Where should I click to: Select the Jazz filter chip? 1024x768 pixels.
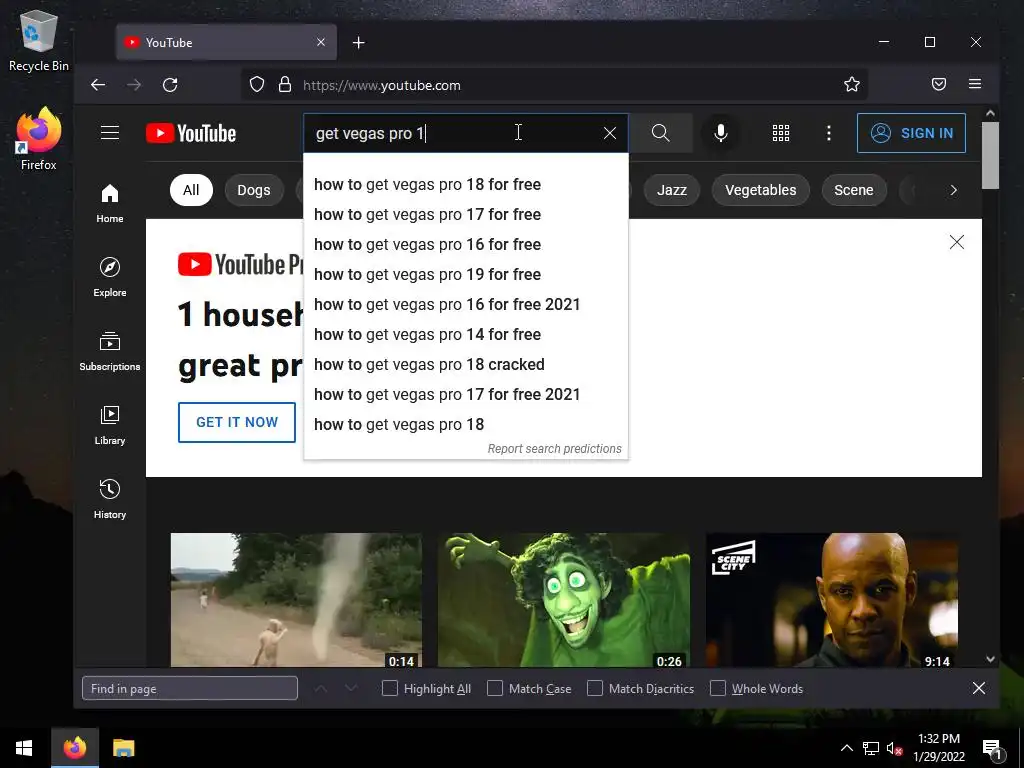click(671, 190)
